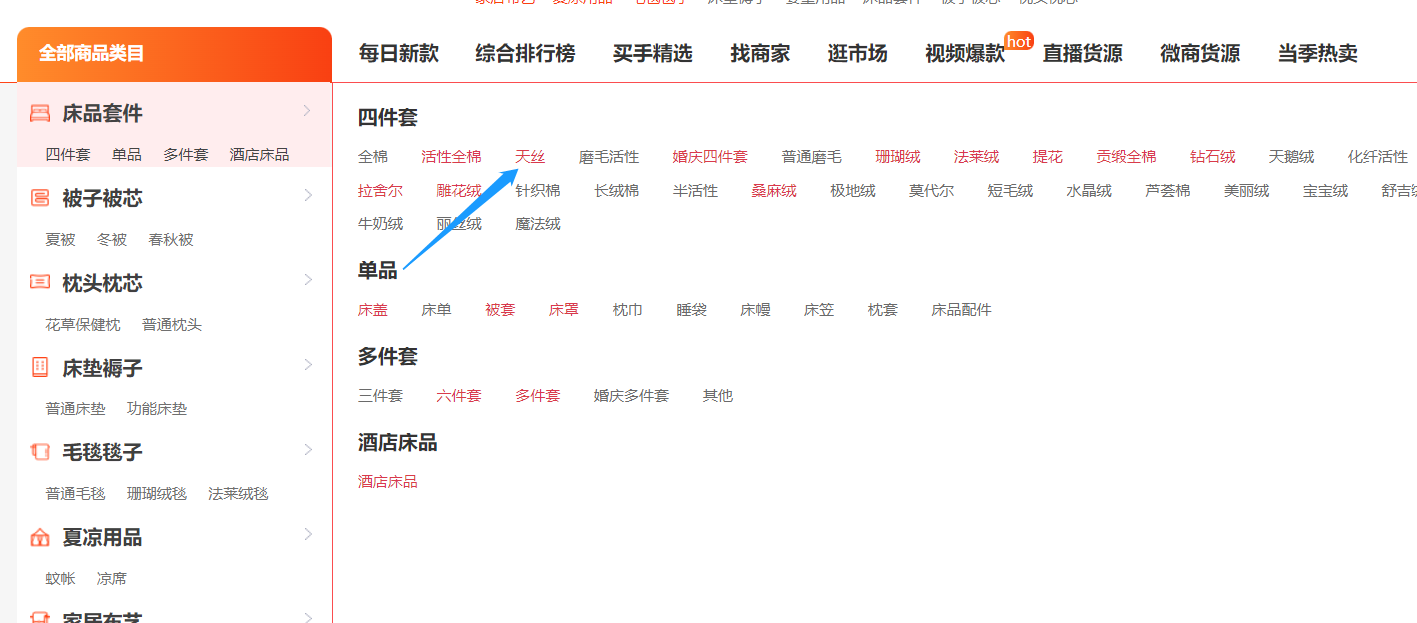Select 凉席 under 夏凉用品
1417x623 pixels.
112,579
